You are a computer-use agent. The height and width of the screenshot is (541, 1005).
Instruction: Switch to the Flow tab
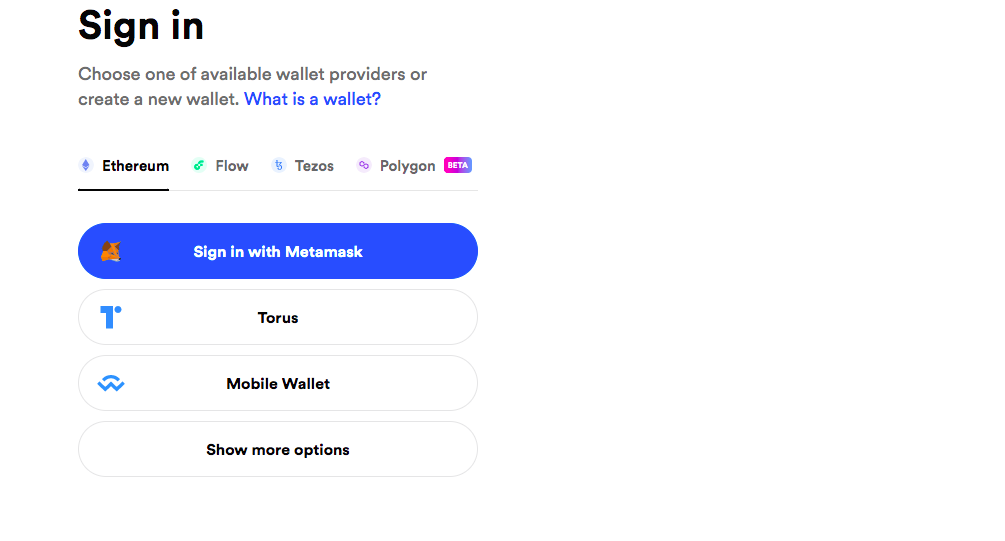(x=232, y=166)
